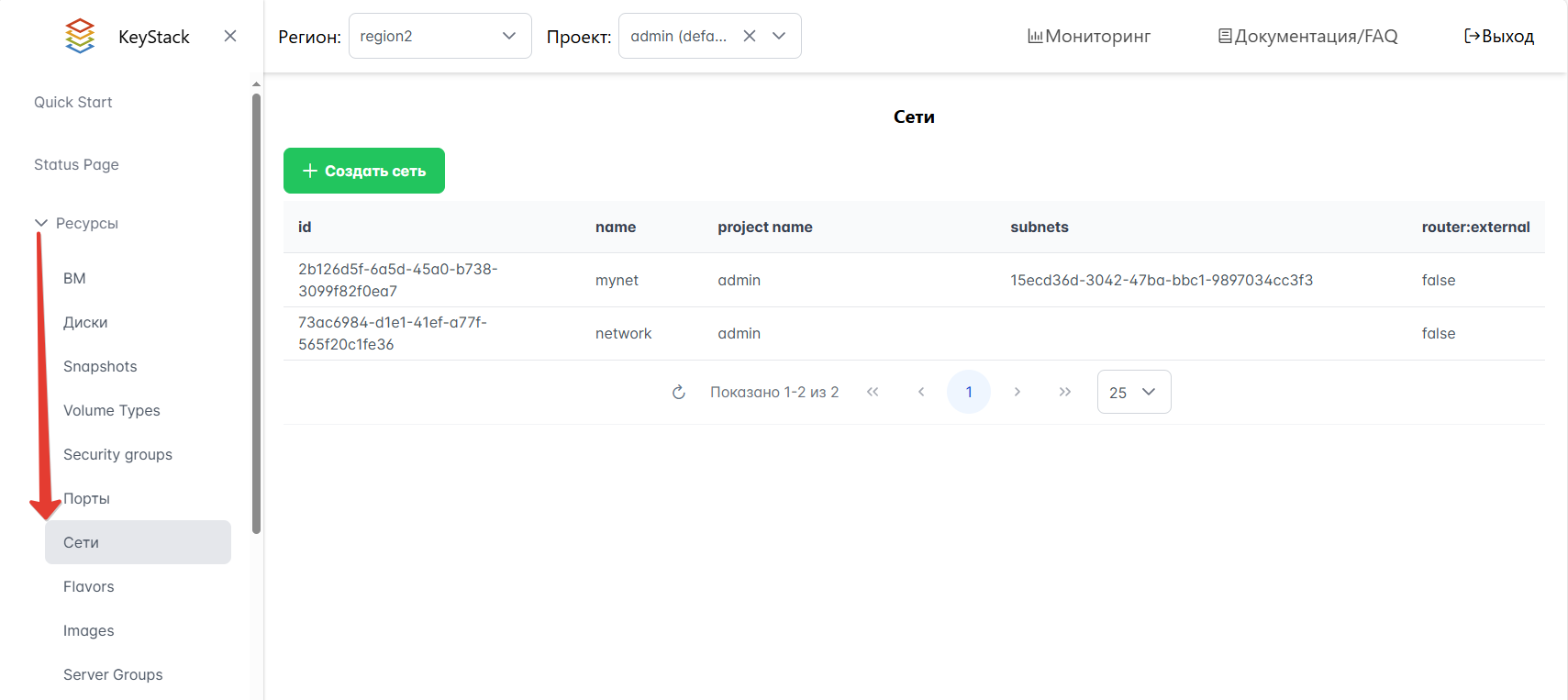This screenshot has height=700, width=1568.
Task: Collapse the Ресурсы section in the sidebar
Action: click(x=41, y=223)
